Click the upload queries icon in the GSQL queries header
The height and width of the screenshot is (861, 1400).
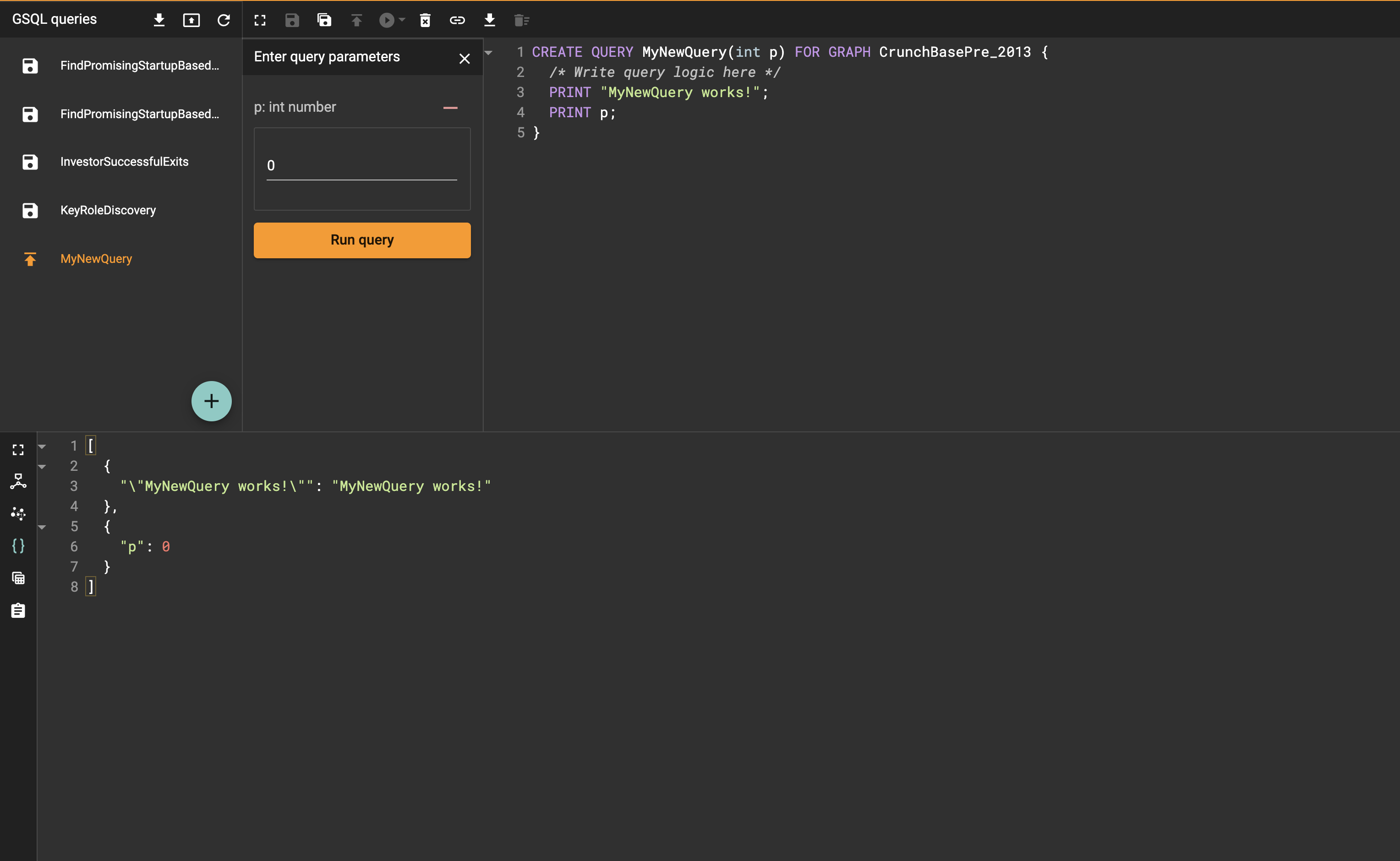[191, 20]
